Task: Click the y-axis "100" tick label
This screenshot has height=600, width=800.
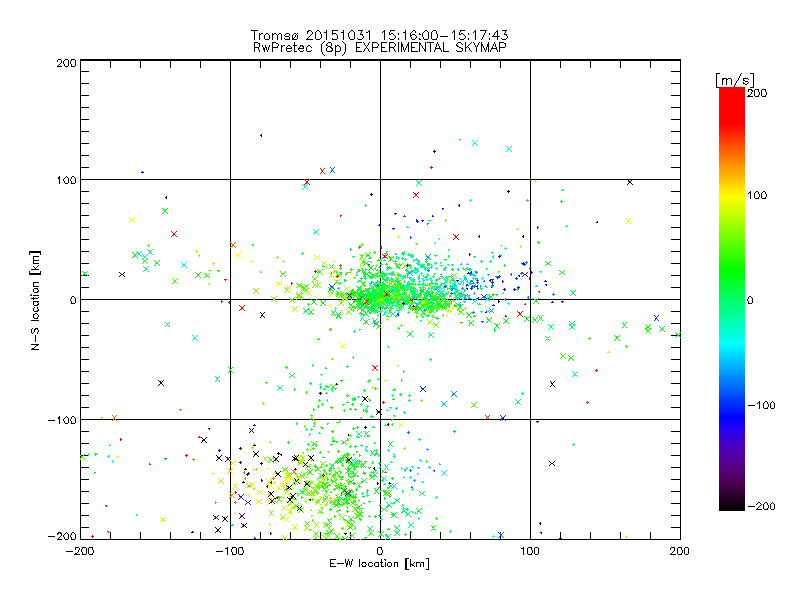Action: click(66, 180)
